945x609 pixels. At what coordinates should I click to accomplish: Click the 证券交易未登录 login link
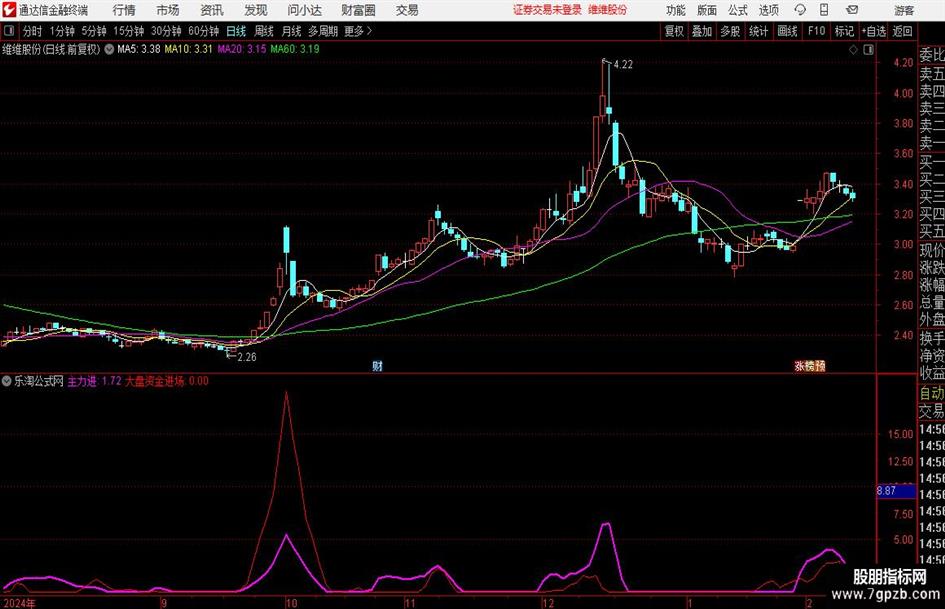(547, 10)
